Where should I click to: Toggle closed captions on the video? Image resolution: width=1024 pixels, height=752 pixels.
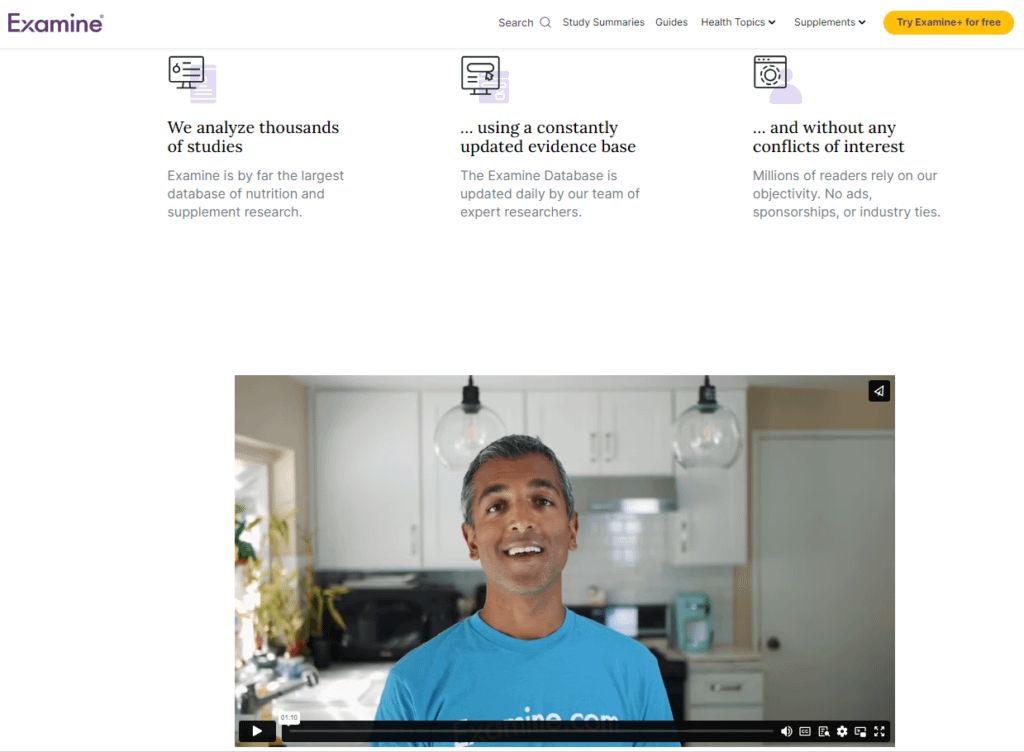805,731
